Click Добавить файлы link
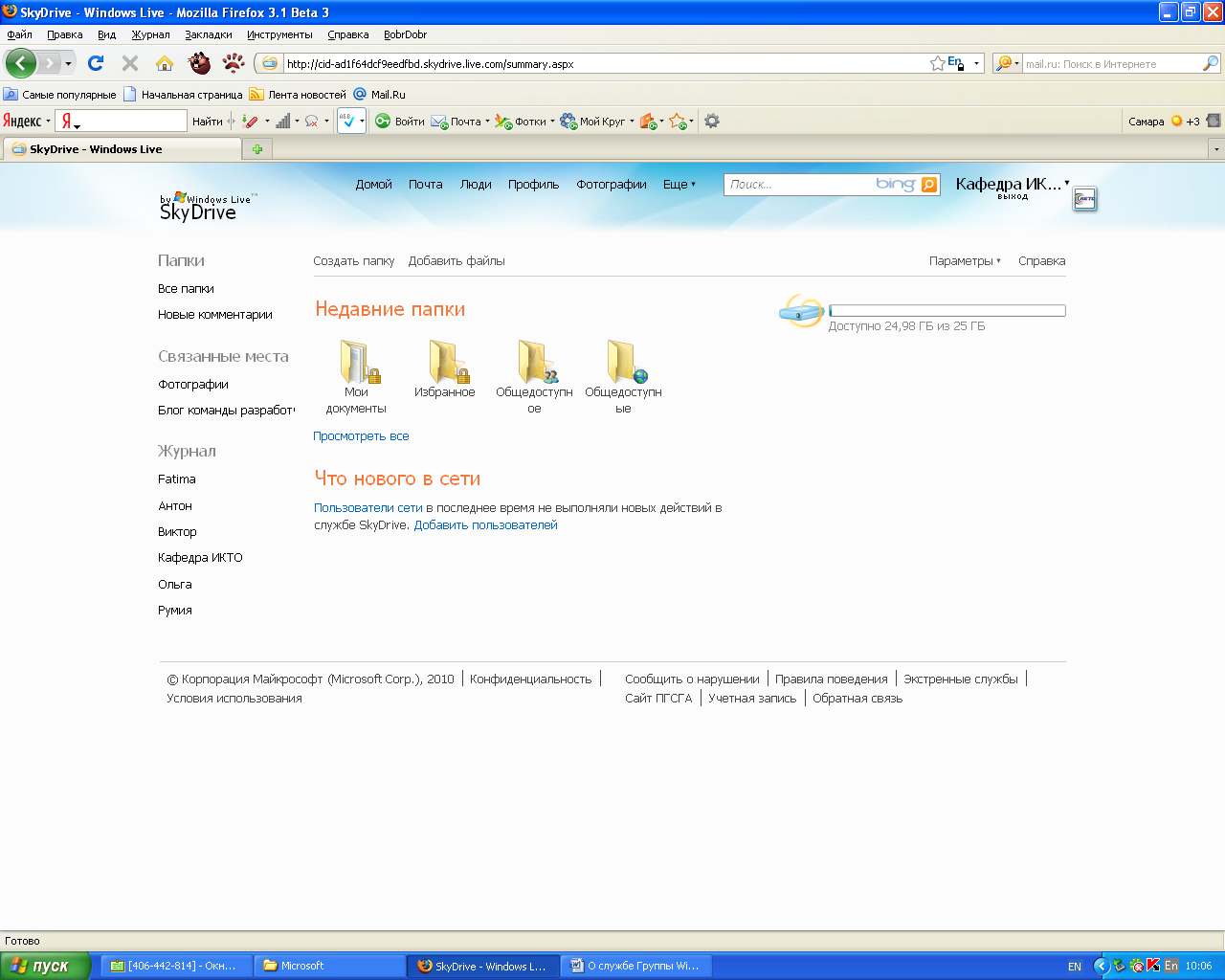1225x980 pixels. point(457,261)
